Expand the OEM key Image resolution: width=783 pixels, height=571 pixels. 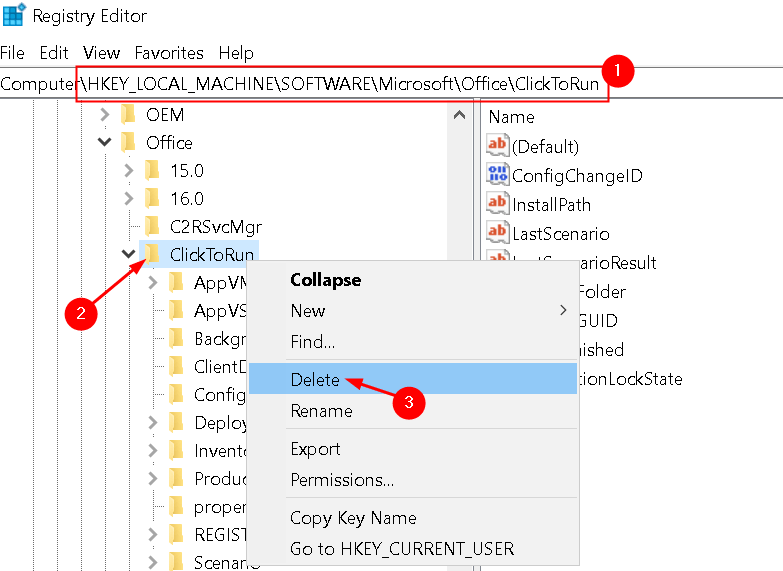104,115
